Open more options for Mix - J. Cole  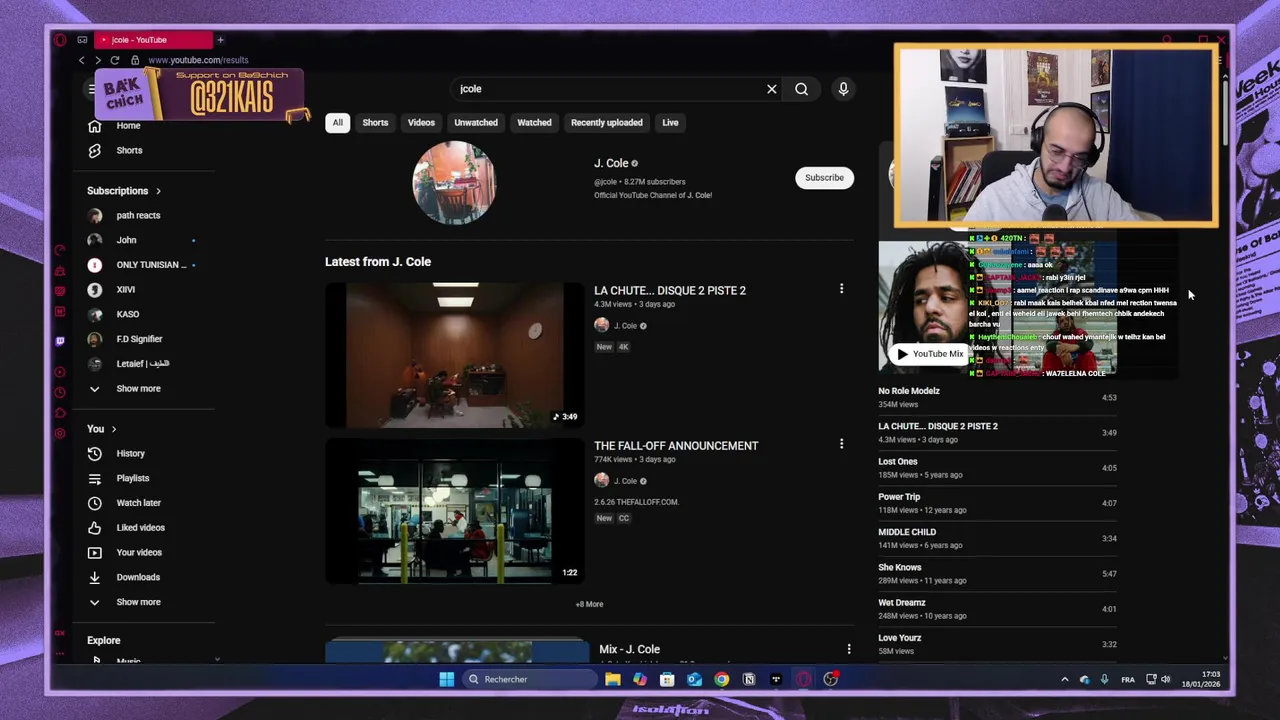click(x=849, y=649)
